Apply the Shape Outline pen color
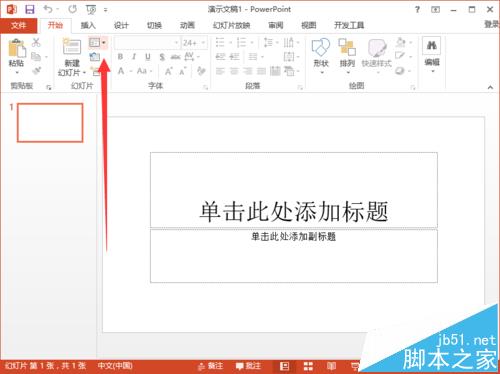The height and width of the screenshot is (374, 500). 400,56
